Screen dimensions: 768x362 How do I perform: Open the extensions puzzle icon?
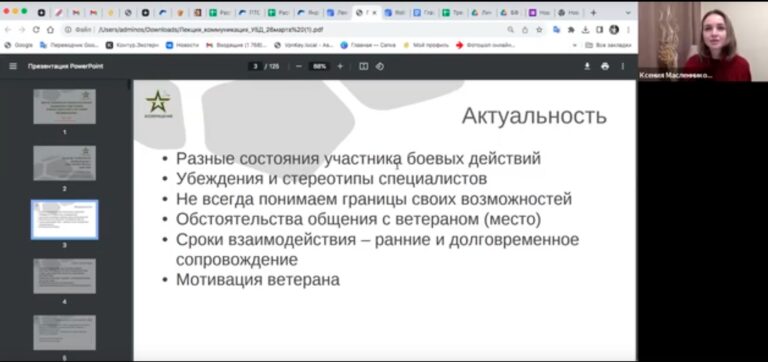[571, 29]
